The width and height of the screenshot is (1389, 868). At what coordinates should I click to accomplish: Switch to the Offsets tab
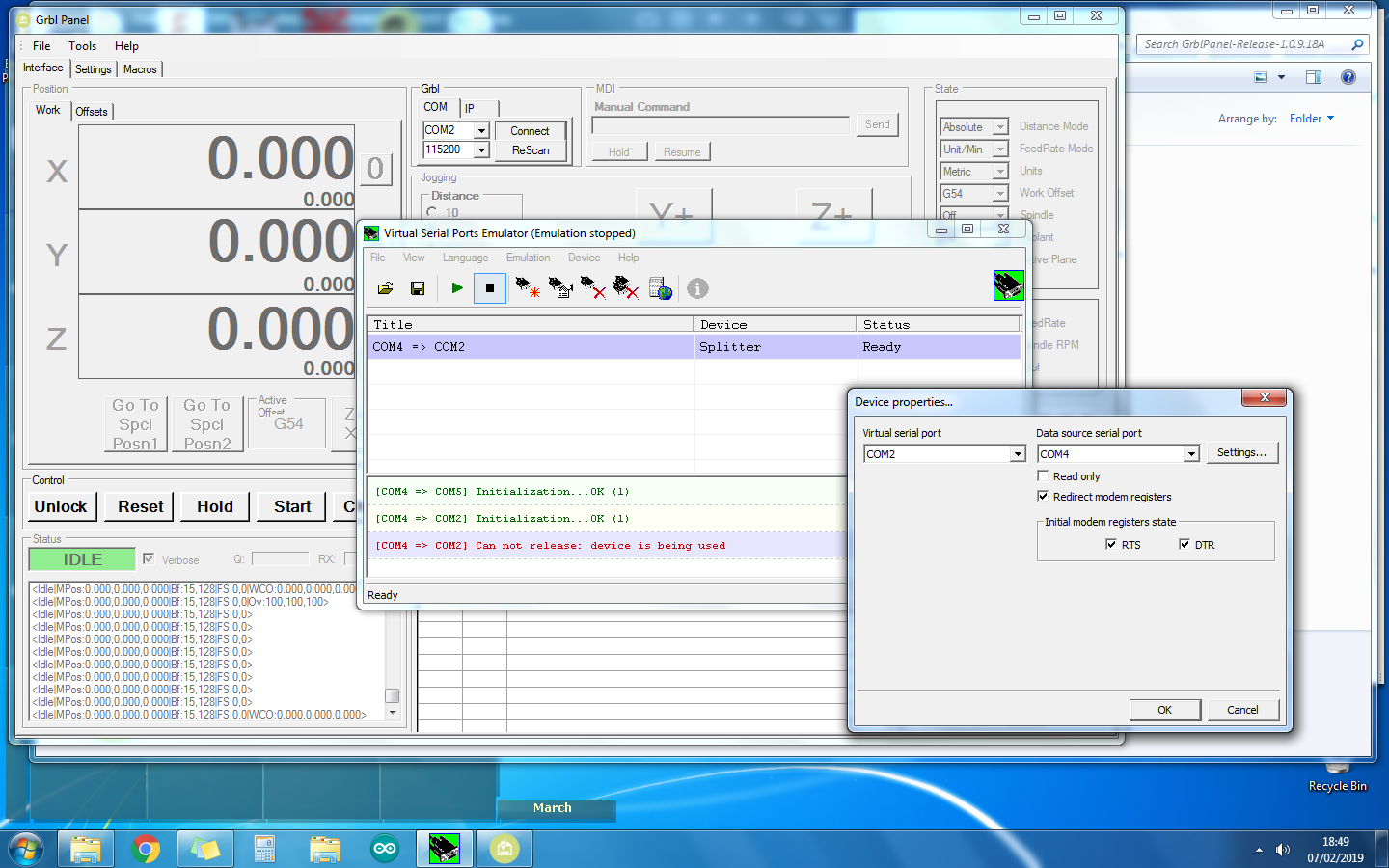(92, 112)
